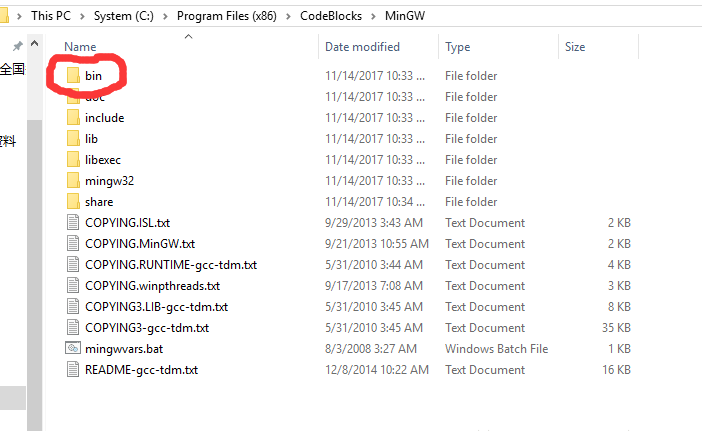
Task: Select the libexec folder name
Action: pos(103,160)
